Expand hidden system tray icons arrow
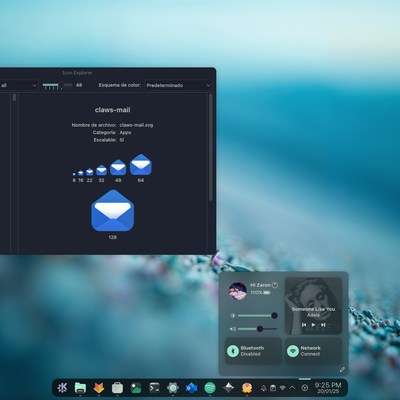Viewport: 400px width, 400px height. [x=292, y=388]
